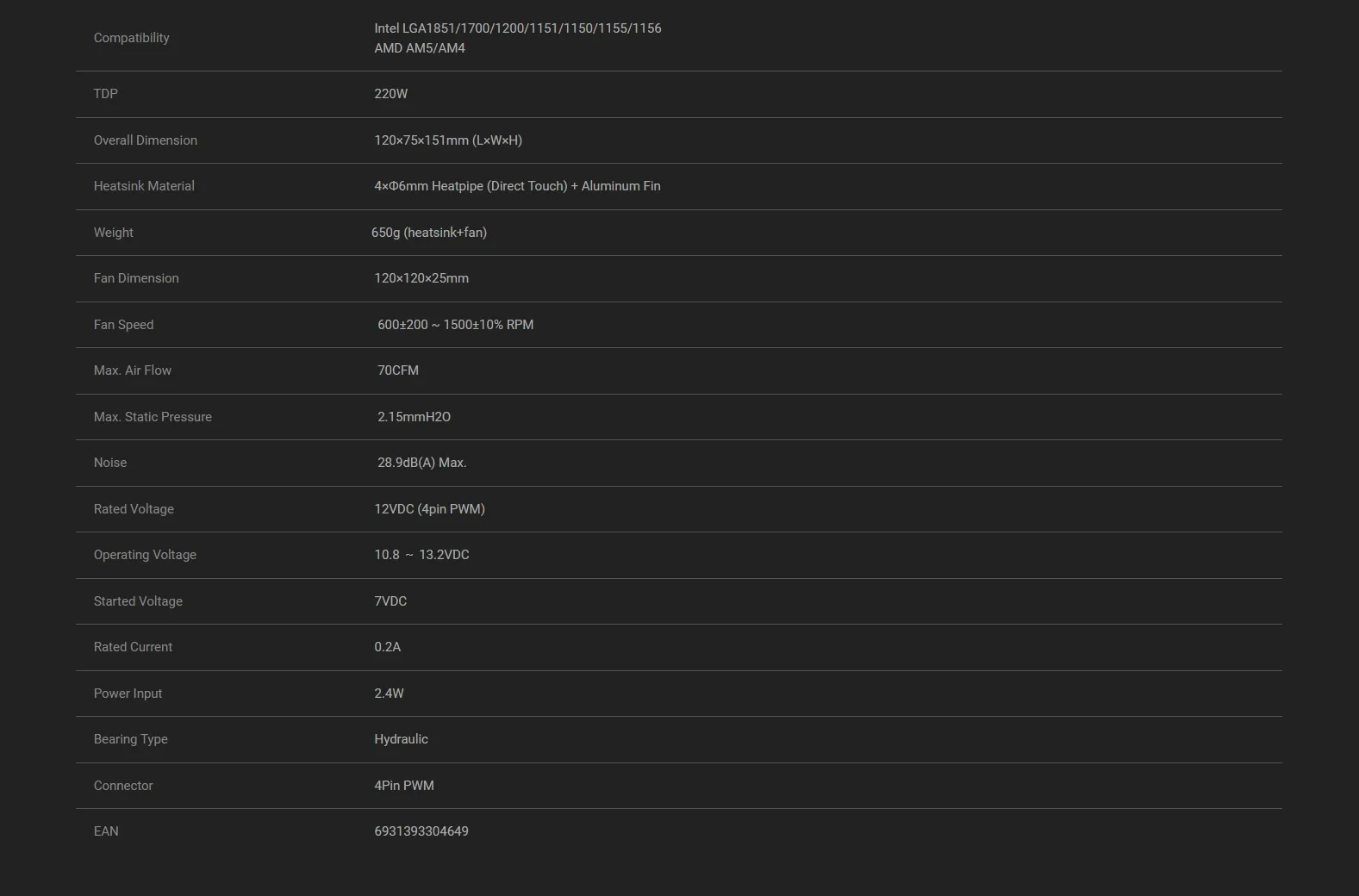Select the Intel LGA1851 socket list text

click(517, 28)
